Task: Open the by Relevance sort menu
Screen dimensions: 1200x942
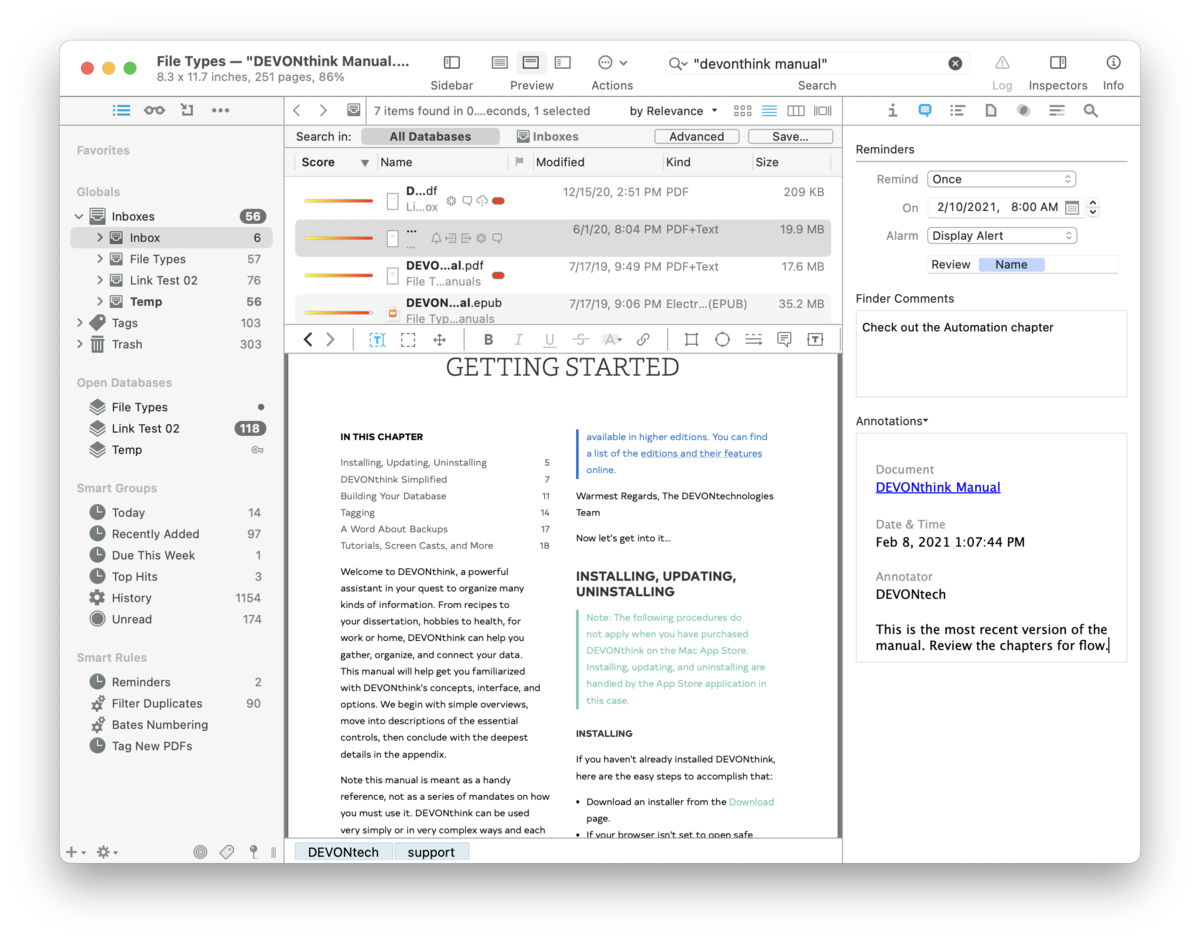Action: [674, 111]
